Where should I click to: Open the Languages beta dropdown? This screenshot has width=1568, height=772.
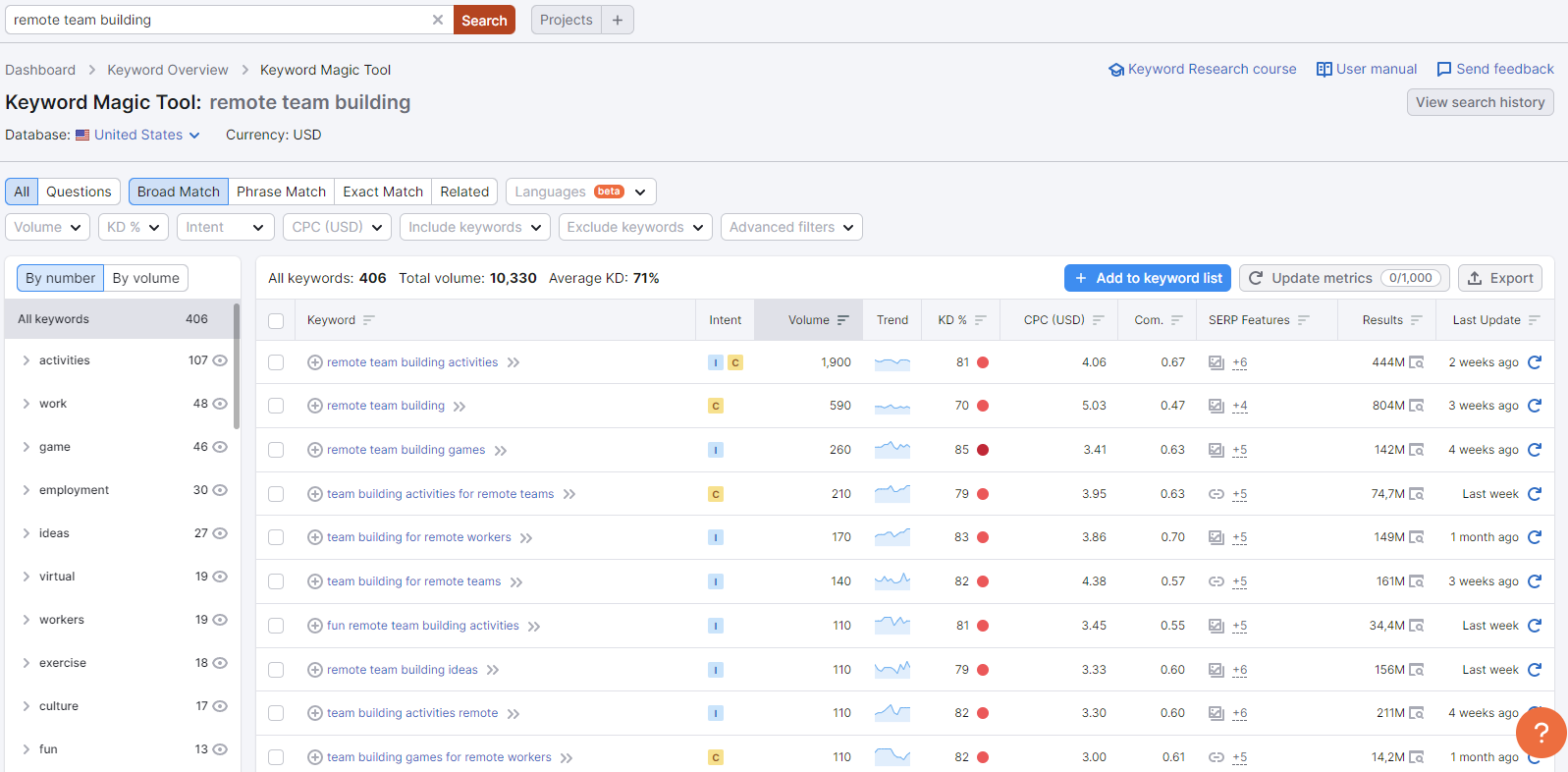click(x=581, y=192)
